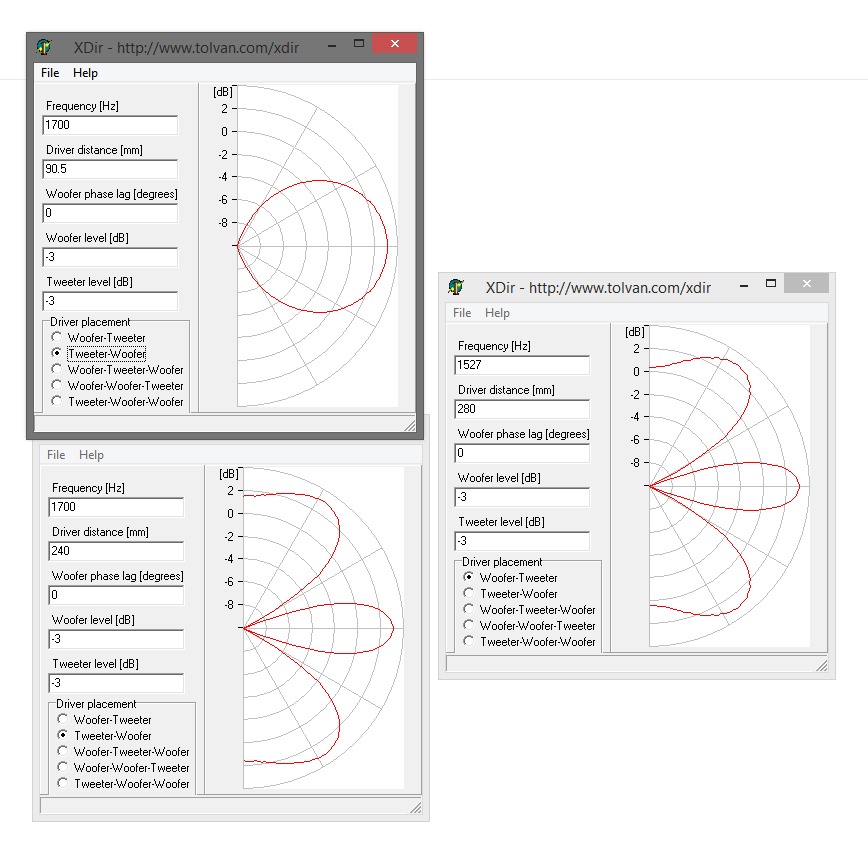
Task: Choose Woofer-Woofer-Tweeter in top-left window
Action: (x=117, y=386)
